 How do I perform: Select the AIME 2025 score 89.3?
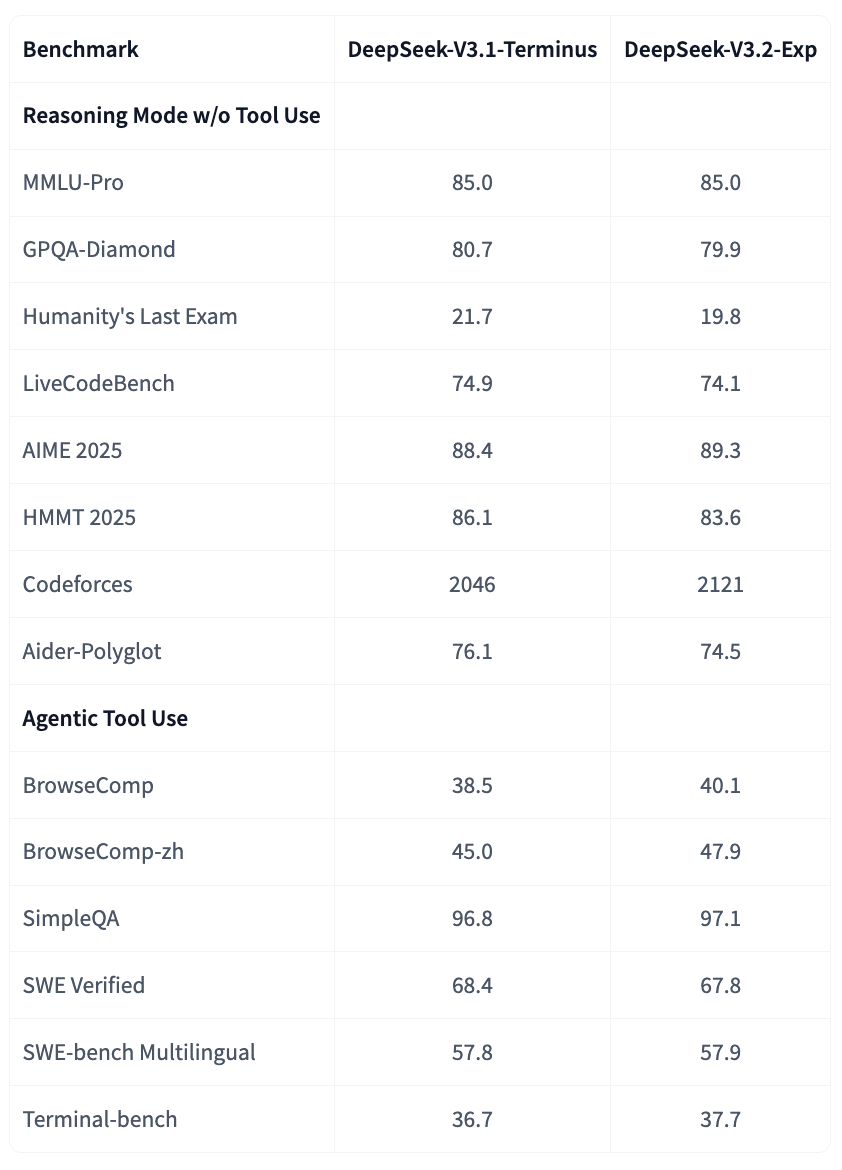coord(720,451)
